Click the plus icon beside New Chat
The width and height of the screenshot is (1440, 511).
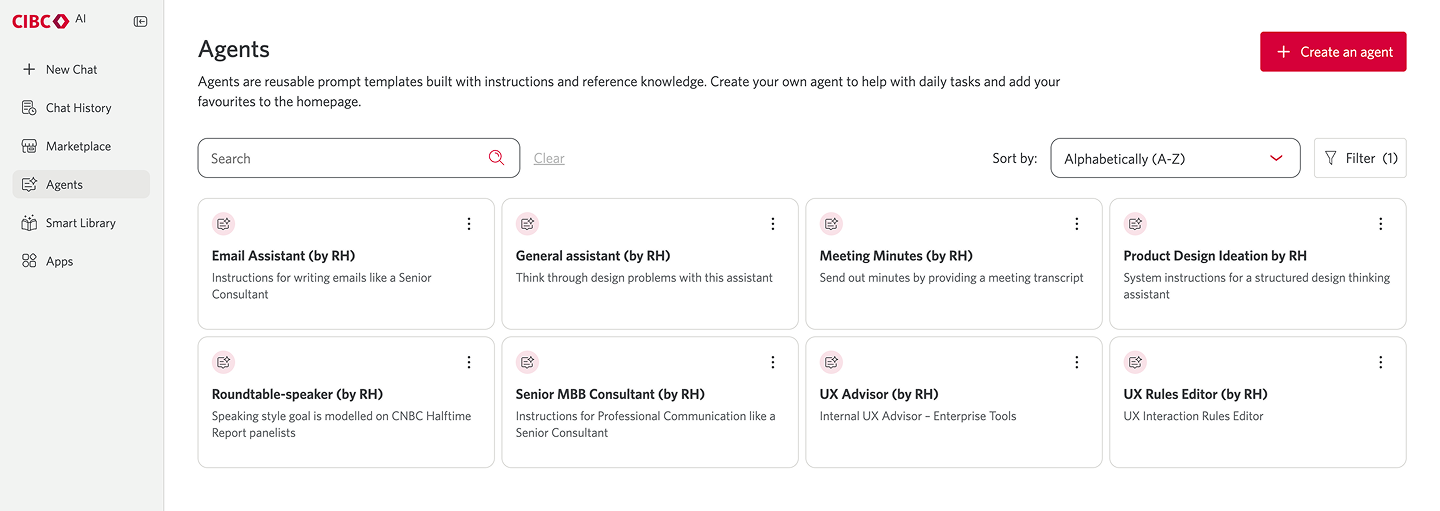click(x=29, y=69)
